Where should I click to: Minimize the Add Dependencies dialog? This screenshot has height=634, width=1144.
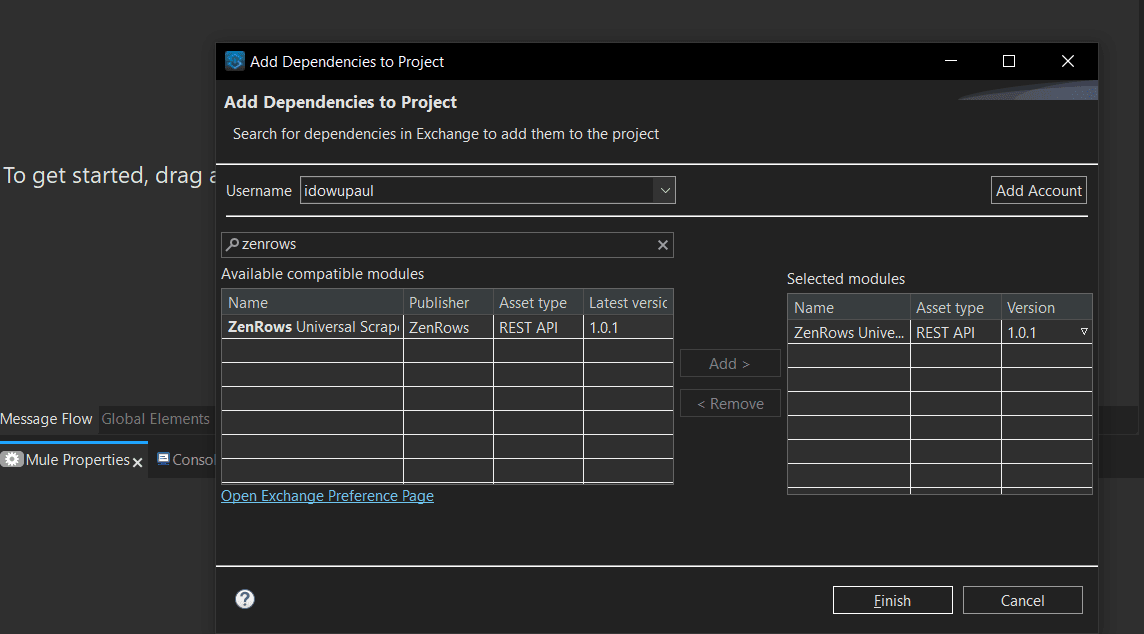(951, 61)
